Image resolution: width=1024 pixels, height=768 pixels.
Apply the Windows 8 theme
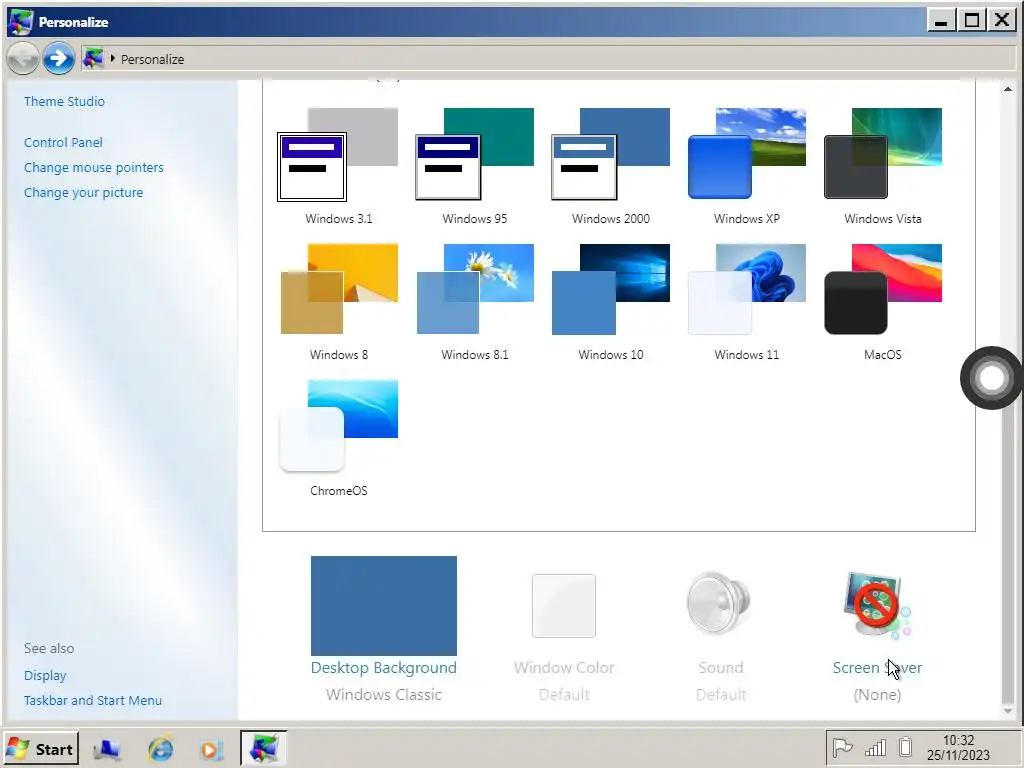(x=339, y=289)
